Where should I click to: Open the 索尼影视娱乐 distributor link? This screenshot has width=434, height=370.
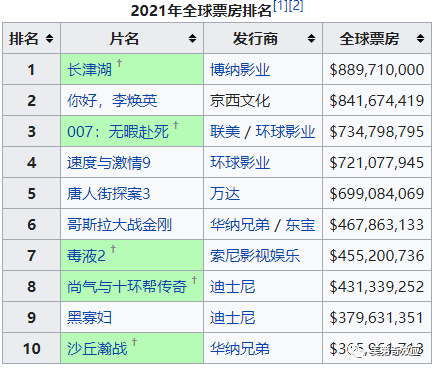(x=255, y=256)
